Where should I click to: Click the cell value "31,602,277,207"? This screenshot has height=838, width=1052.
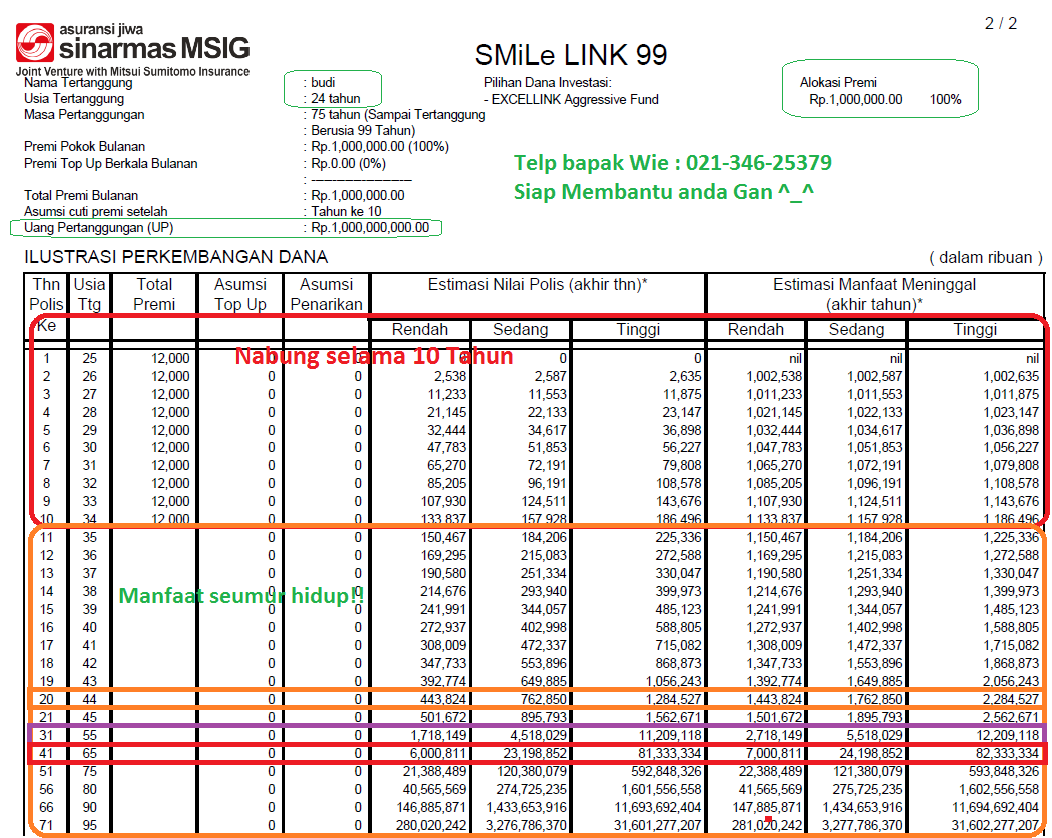995,825
